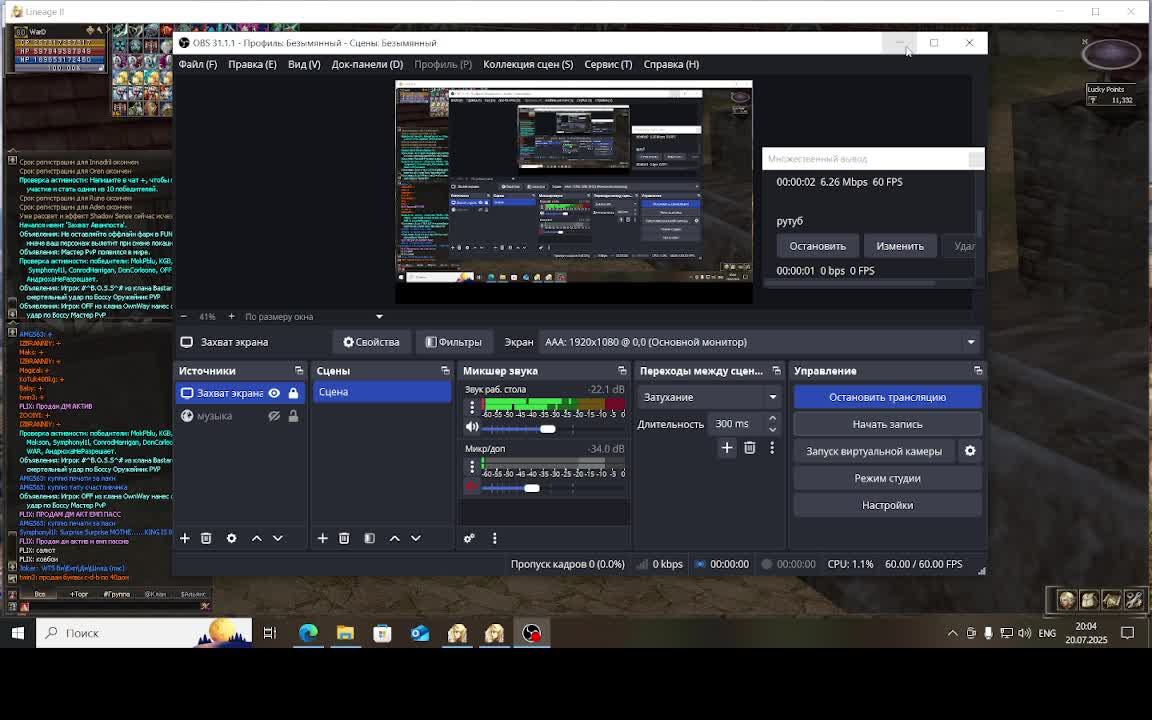Open virtual camera settings gear
The width and height of the screenshot is (1152, 720).
(970, 451)
